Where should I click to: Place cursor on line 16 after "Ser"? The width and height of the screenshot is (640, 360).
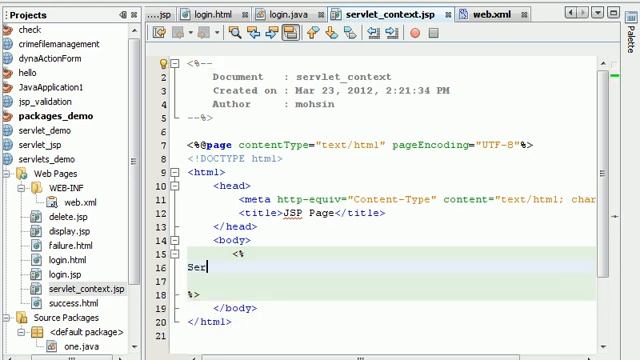207,267
